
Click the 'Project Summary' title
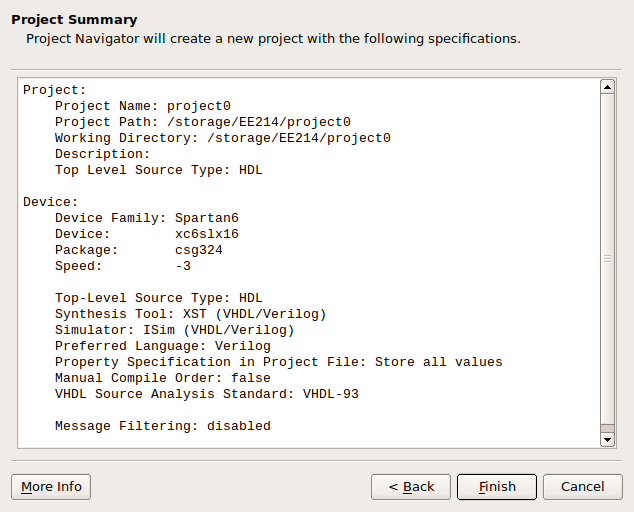(74, 19)
